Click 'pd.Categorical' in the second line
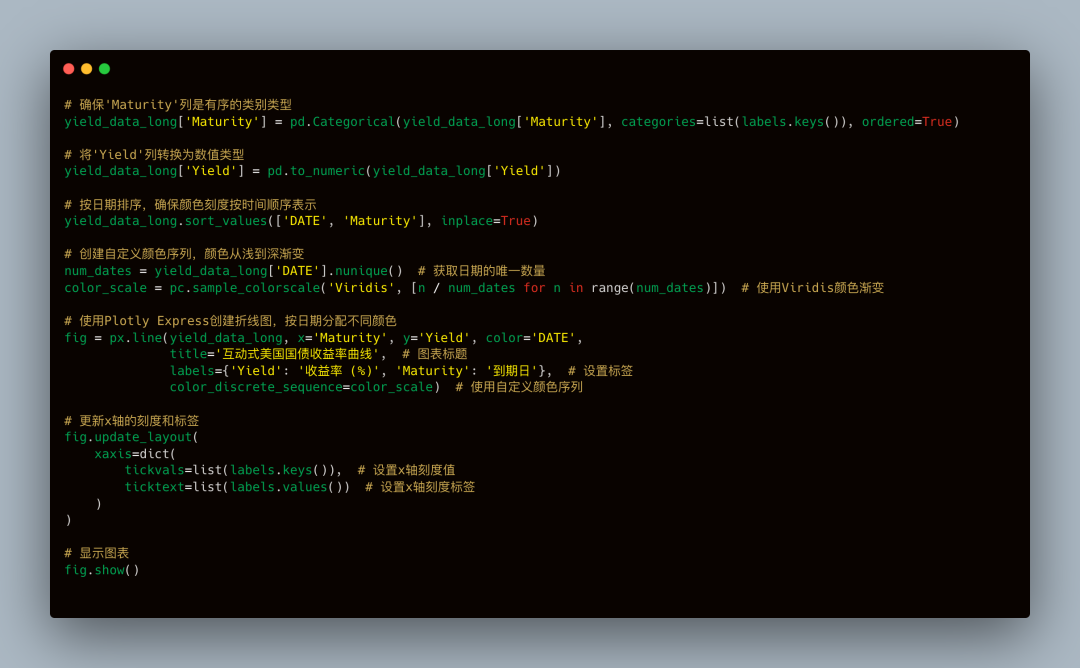This screenshot has width=1080, height=668. pyautogui.click(x=342, y=122)
